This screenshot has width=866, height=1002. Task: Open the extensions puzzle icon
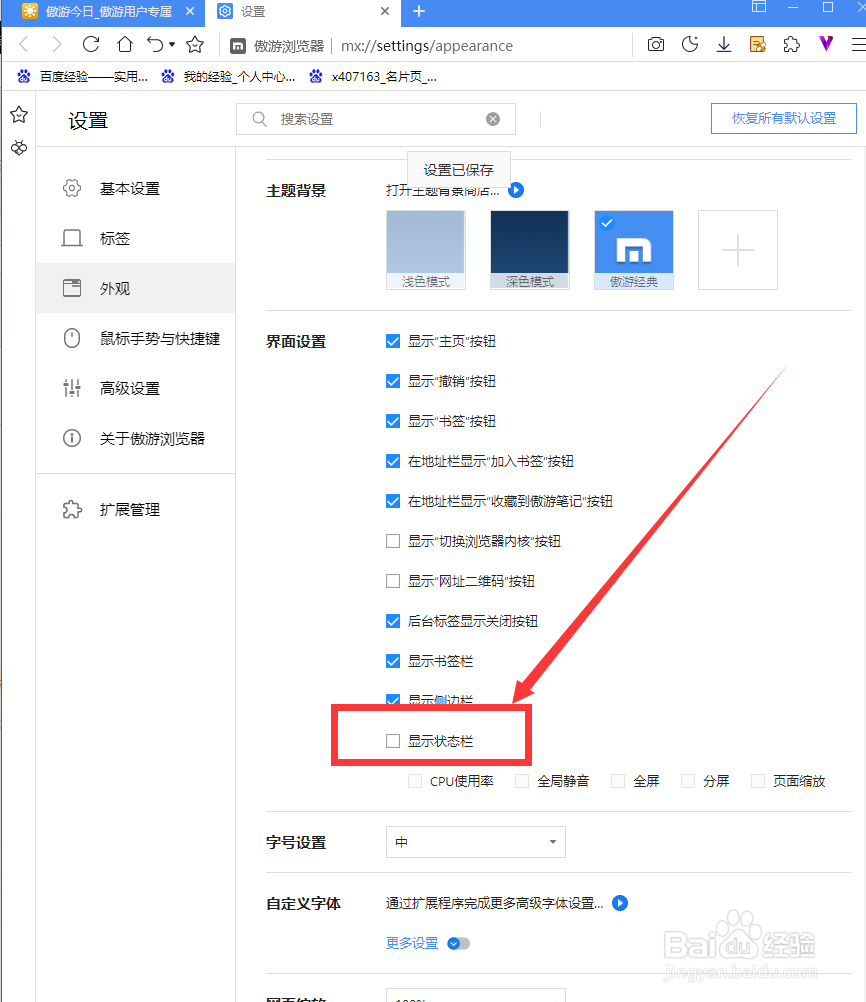[x=791, y=44]
